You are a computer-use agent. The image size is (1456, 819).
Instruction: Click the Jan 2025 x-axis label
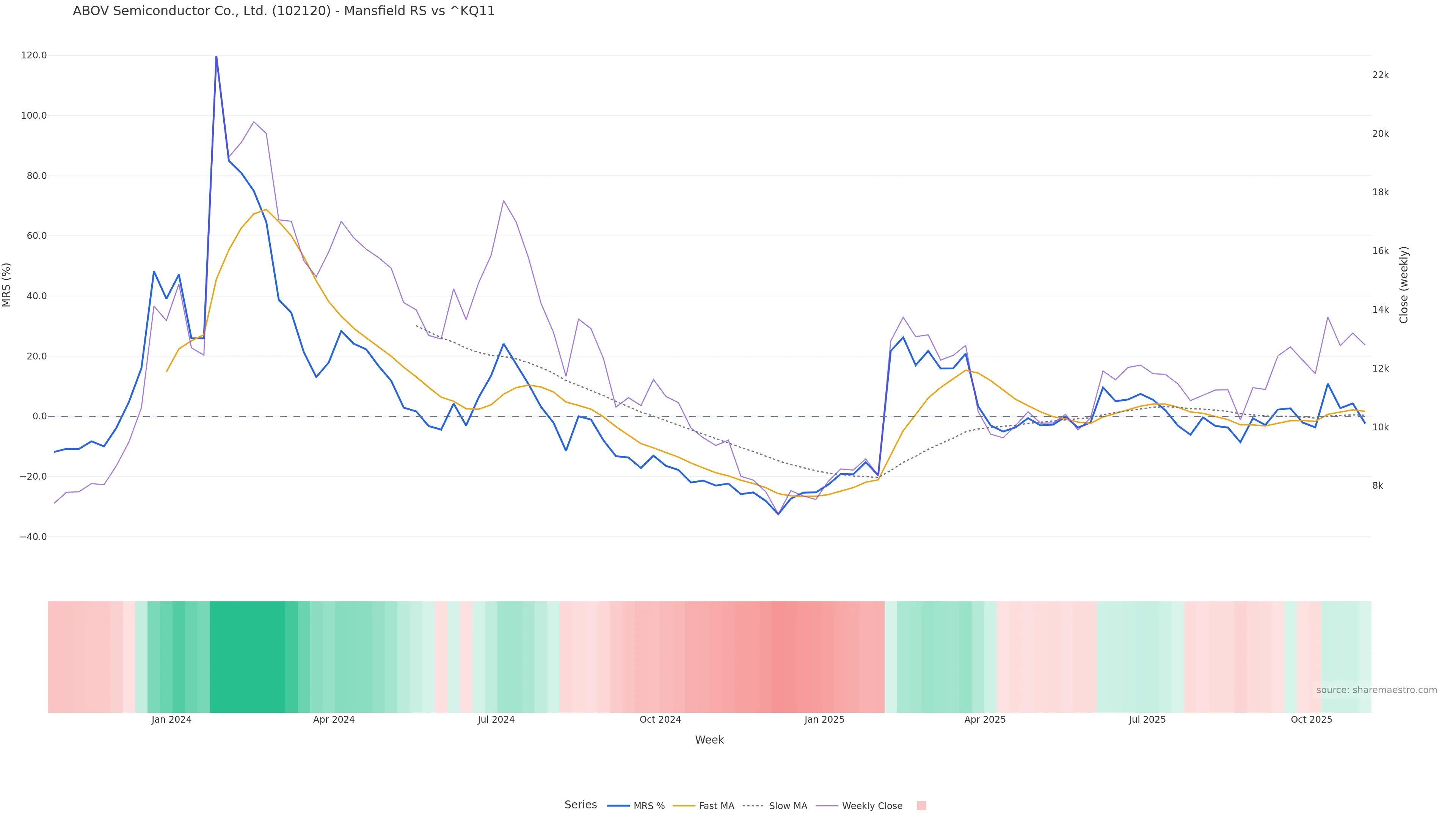point(824,720)
